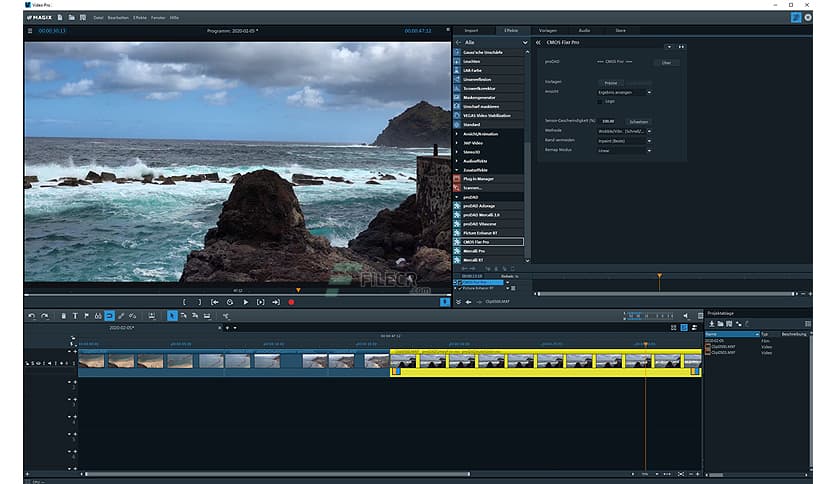Select the Leuchten effect
The image size is (836, 484).
(x=489, y=61)
